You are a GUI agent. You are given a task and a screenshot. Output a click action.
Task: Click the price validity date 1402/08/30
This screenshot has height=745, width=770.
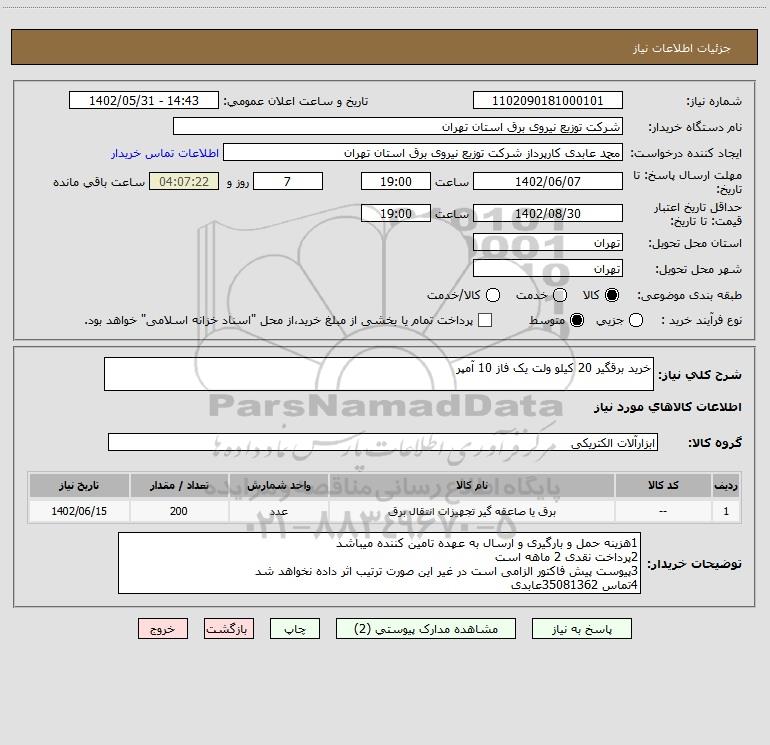548,213
